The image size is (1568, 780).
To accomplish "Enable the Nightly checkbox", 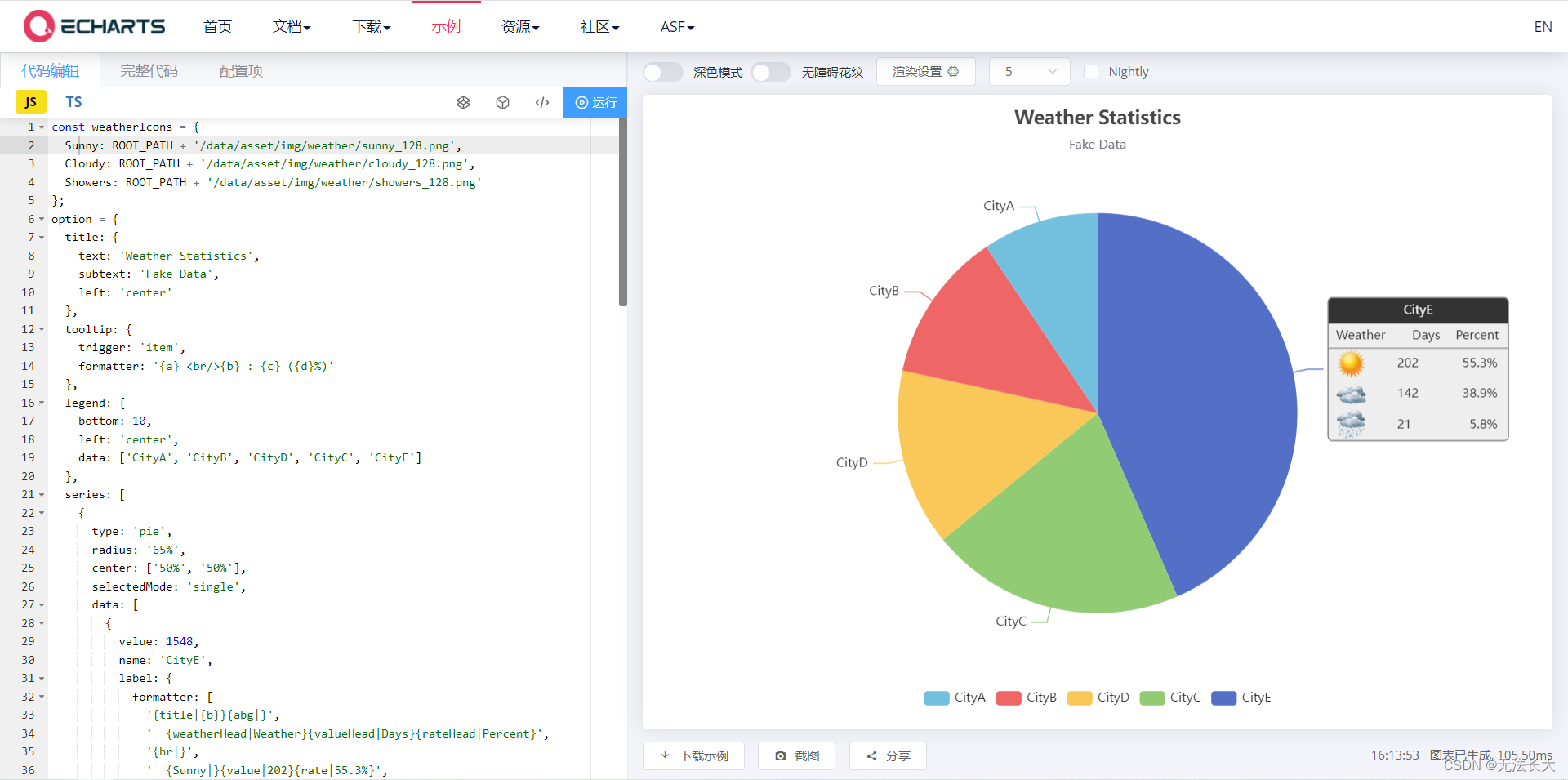I will 1091,72.
